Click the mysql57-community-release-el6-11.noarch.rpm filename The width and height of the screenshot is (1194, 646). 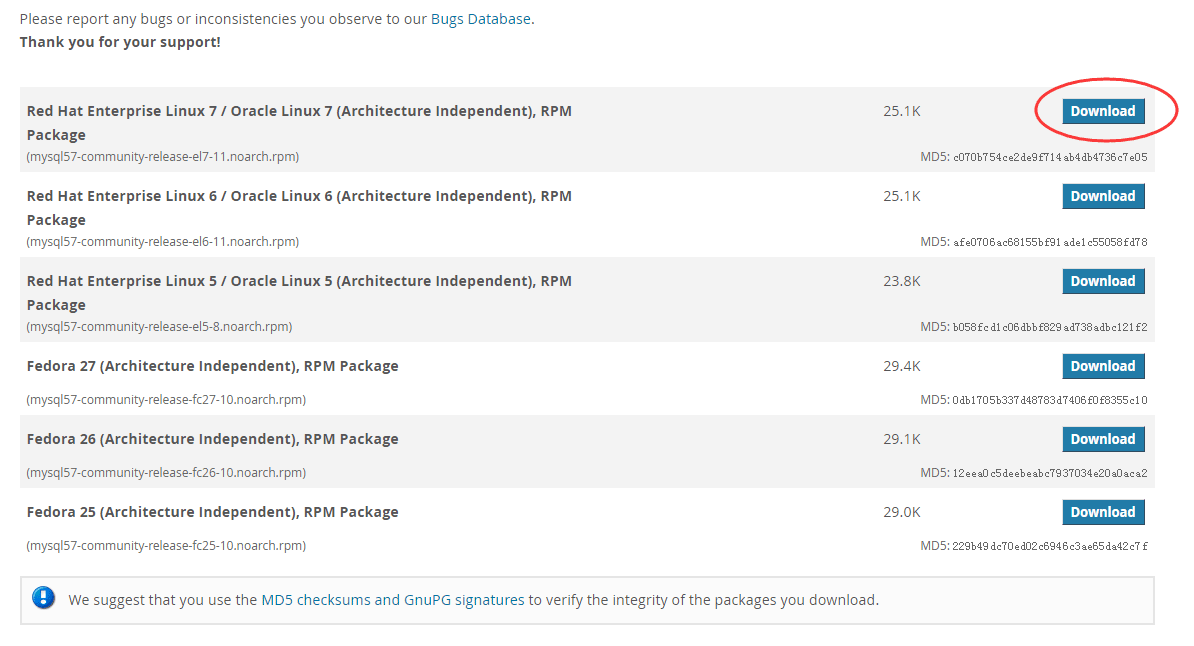coord(163,242)
